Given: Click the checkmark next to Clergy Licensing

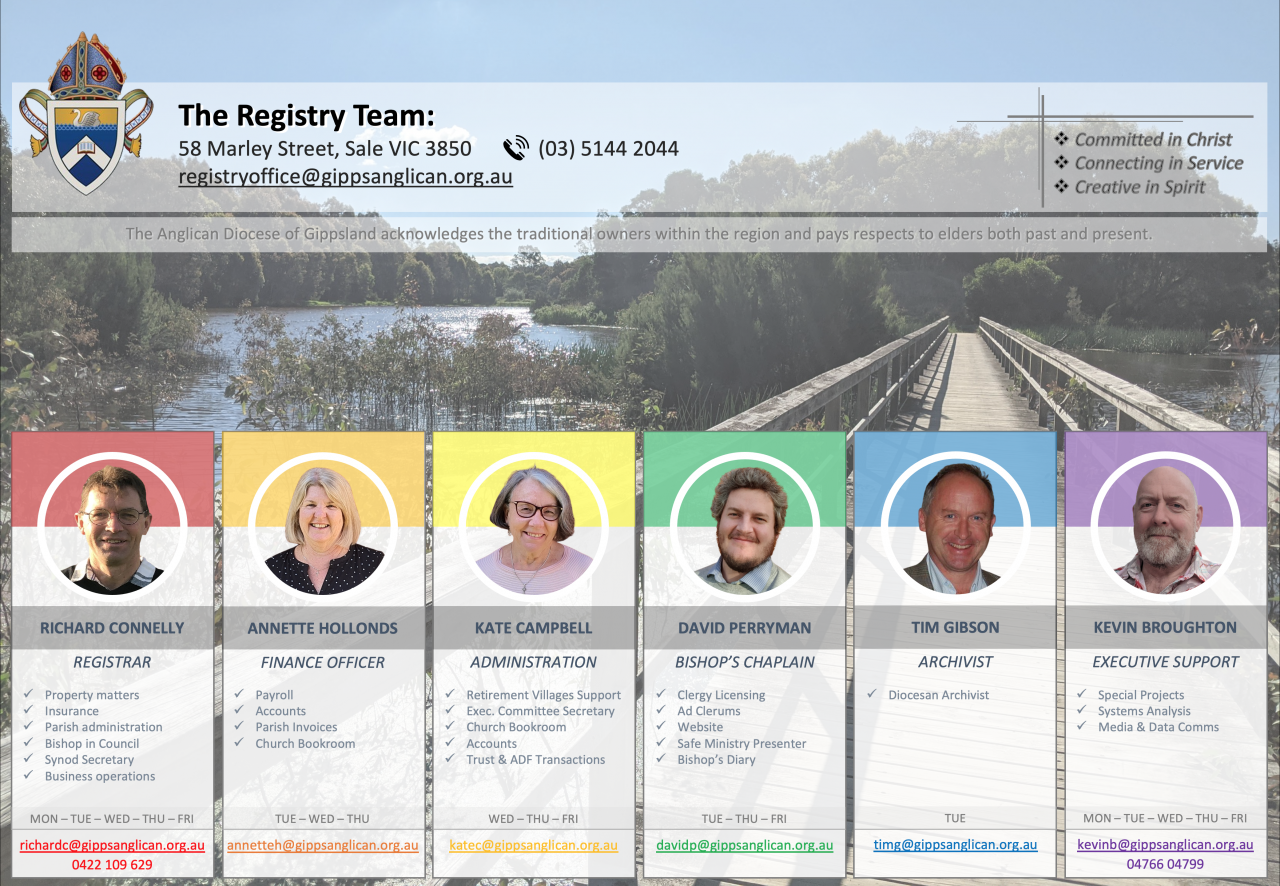Looking at the screenshot, I should coord(660,694).
